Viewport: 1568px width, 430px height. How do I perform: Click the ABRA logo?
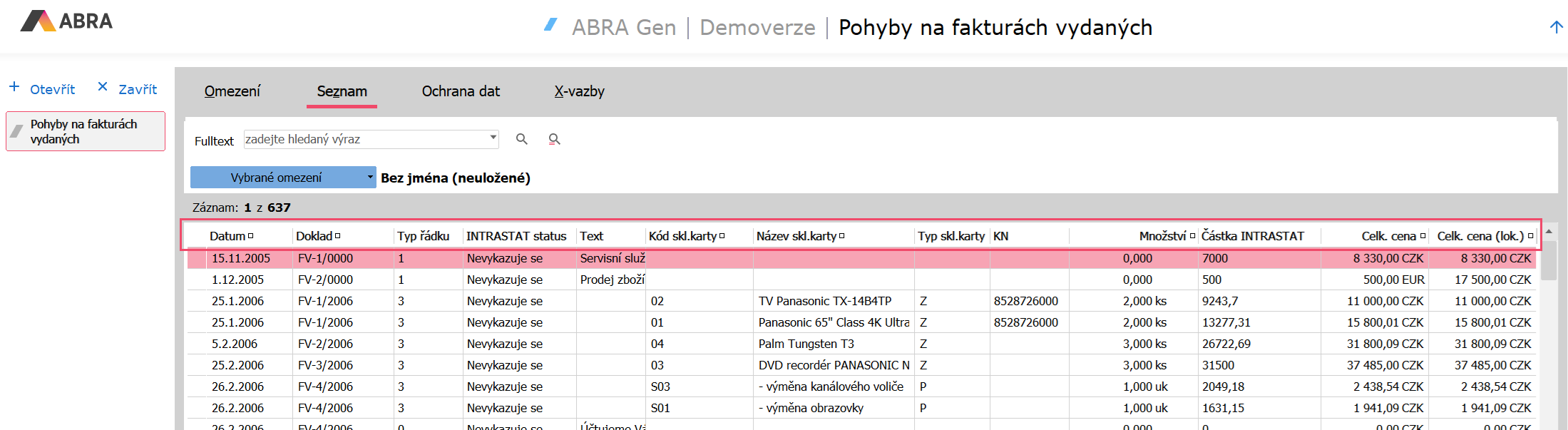pyautogui.click(x=66, y=21)
